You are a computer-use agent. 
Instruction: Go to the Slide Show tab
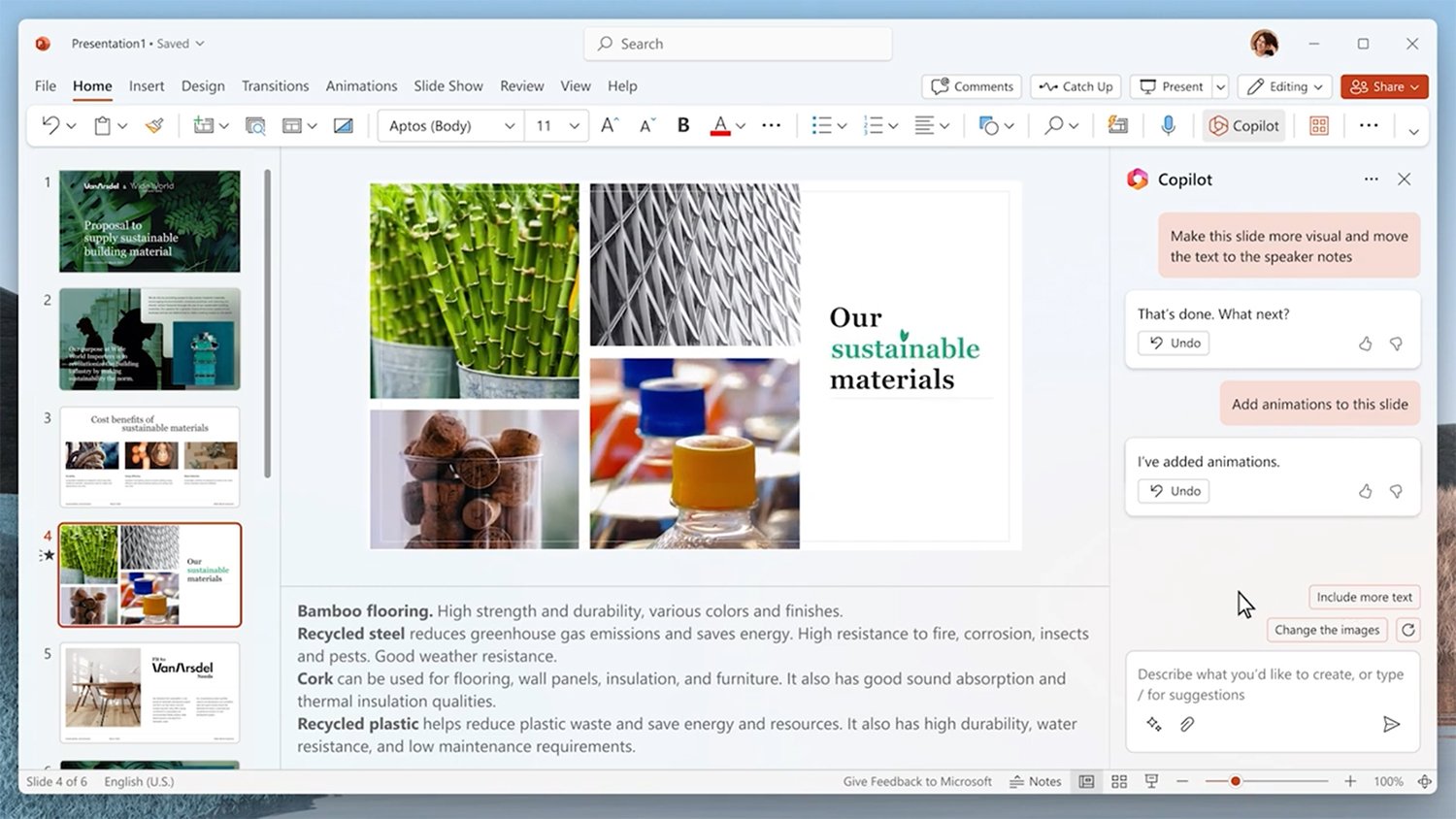click(448, 85)
